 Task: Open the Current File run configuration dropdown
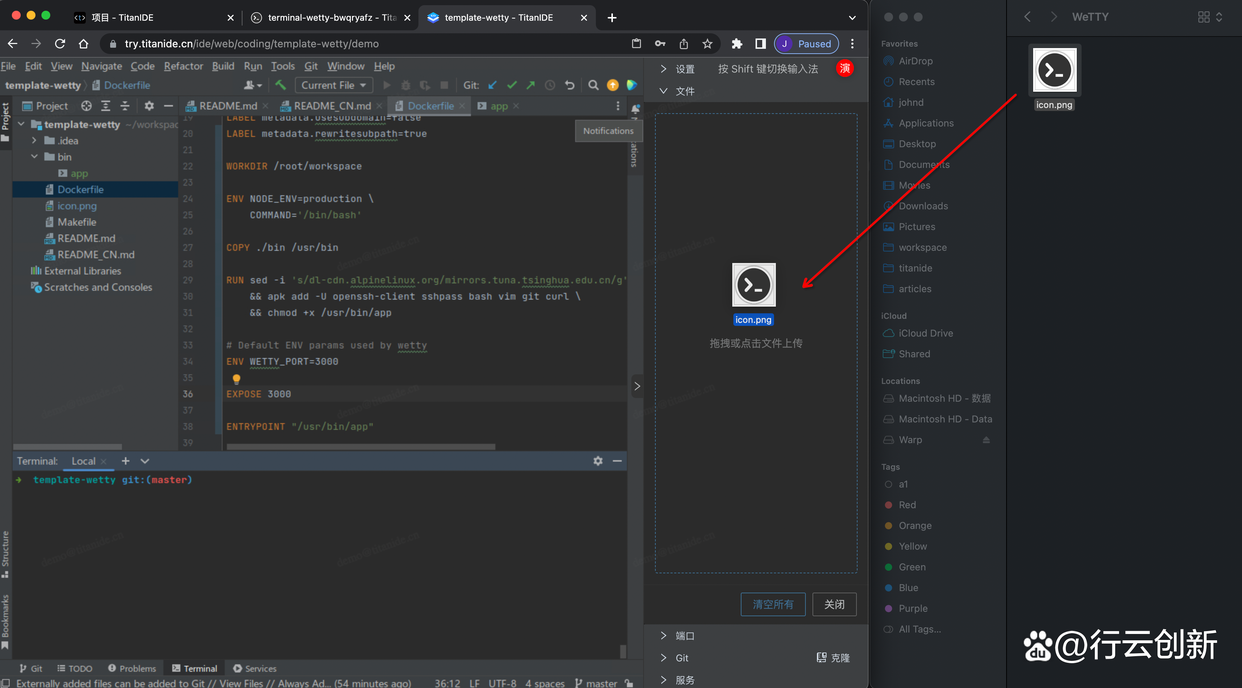pyautogui.click(x=333, y=86)
